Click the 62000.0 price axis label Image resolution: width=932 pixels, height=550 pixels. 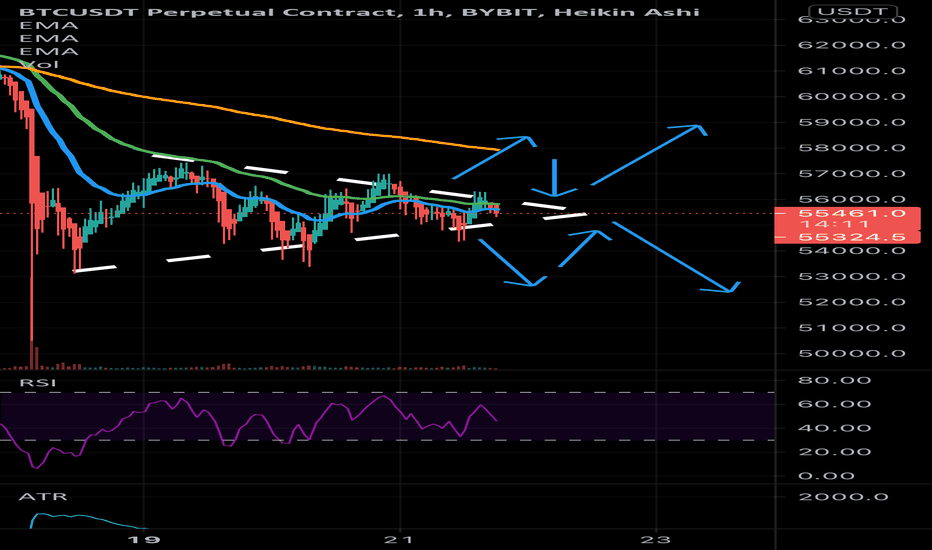(x=852, y=45)
